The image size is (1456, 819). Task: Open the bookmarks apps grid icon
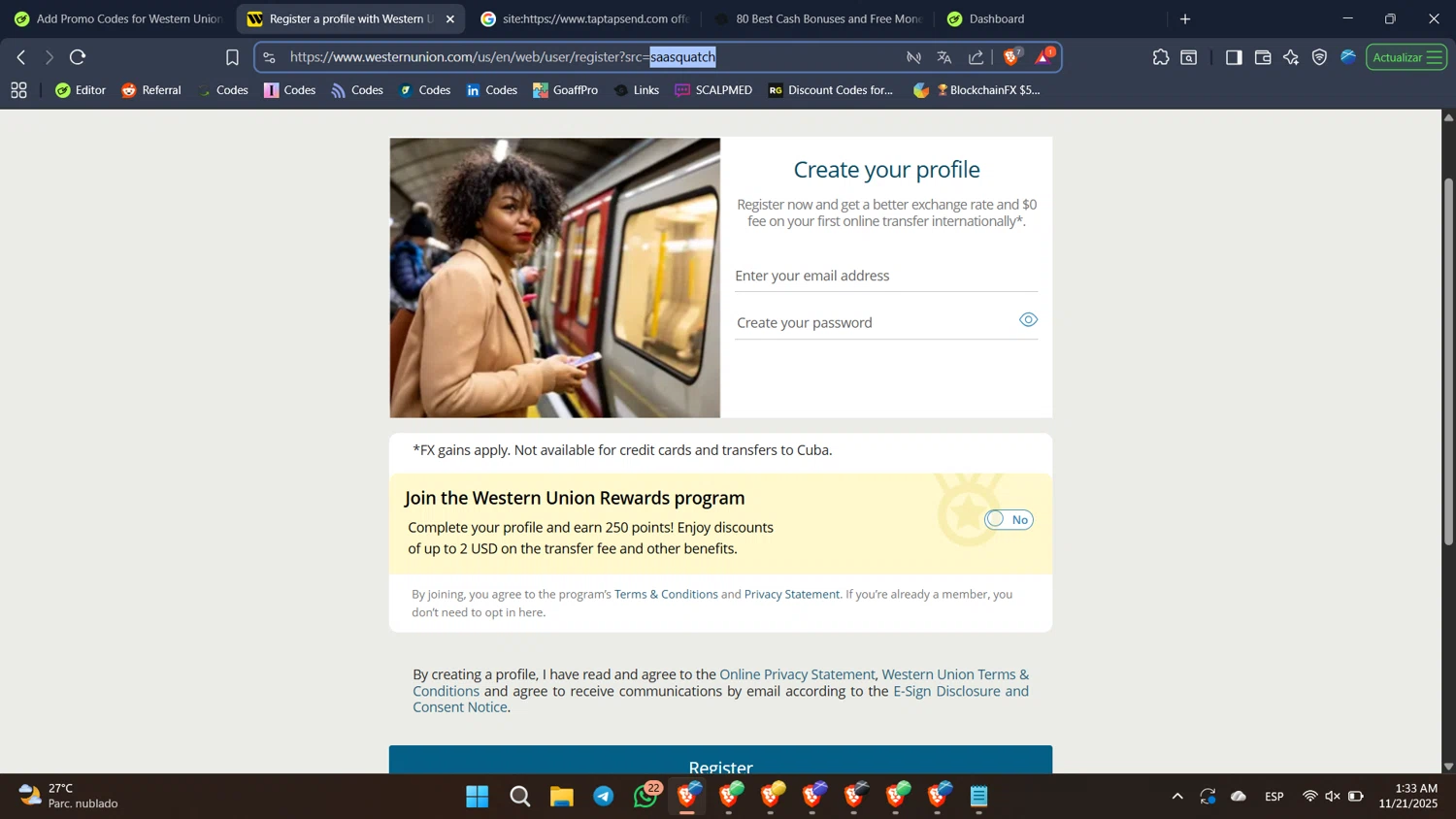click(x=18, y=90)
